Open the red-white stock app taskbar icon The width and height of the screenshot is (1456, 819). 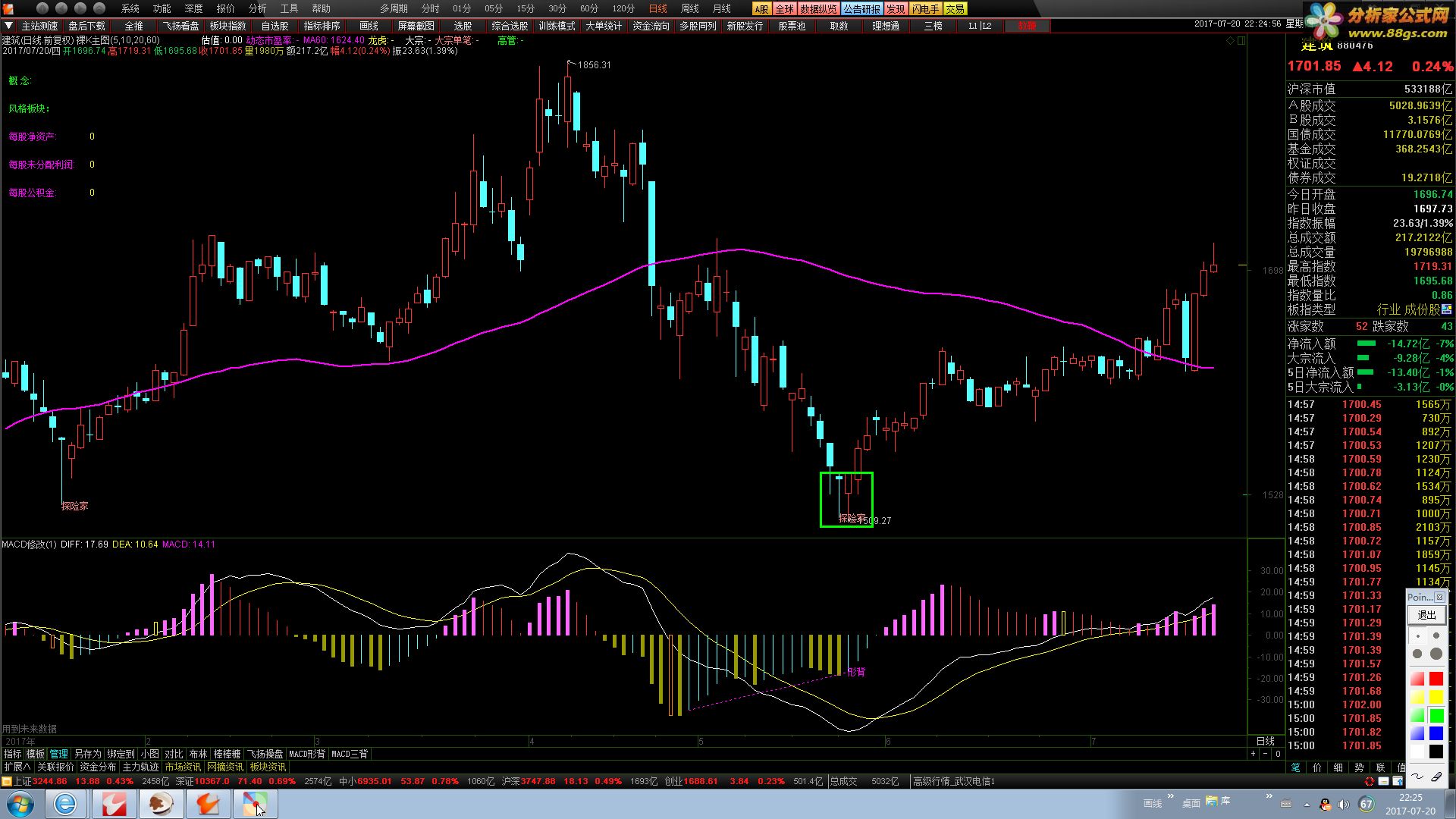pos(114,804)
